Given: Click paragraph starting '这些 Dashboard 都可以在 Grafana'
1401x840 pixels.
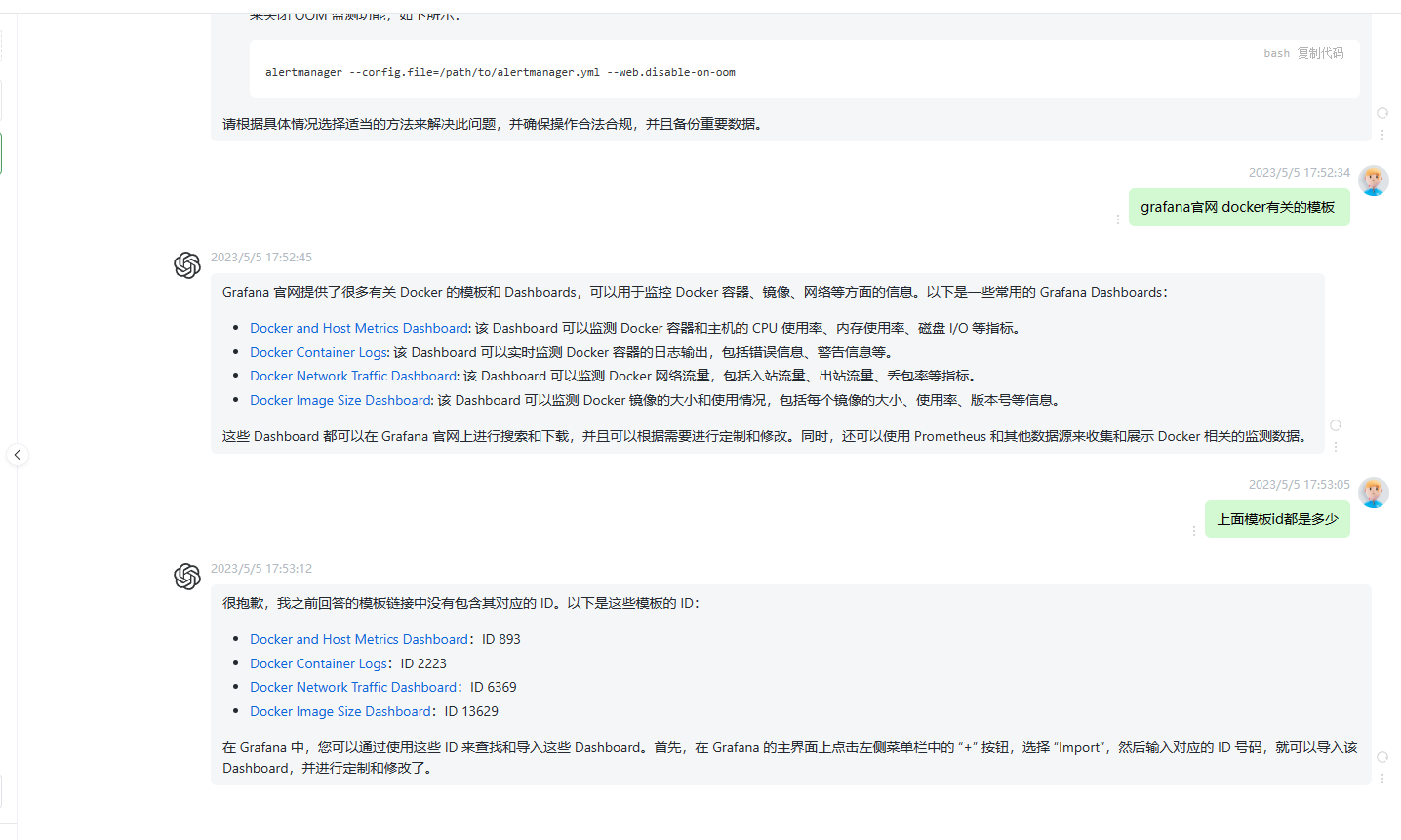Looking at the screenshot, I should coord(768,436).
